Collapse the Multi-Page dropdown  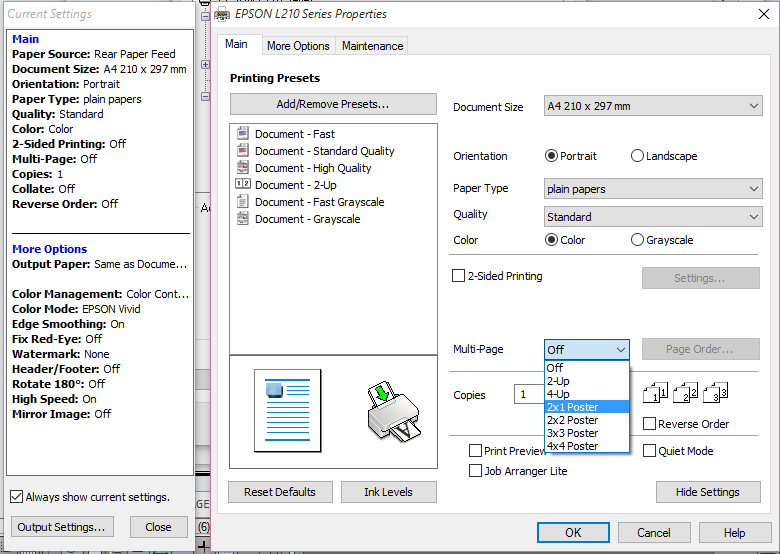[x=586, y=350]
